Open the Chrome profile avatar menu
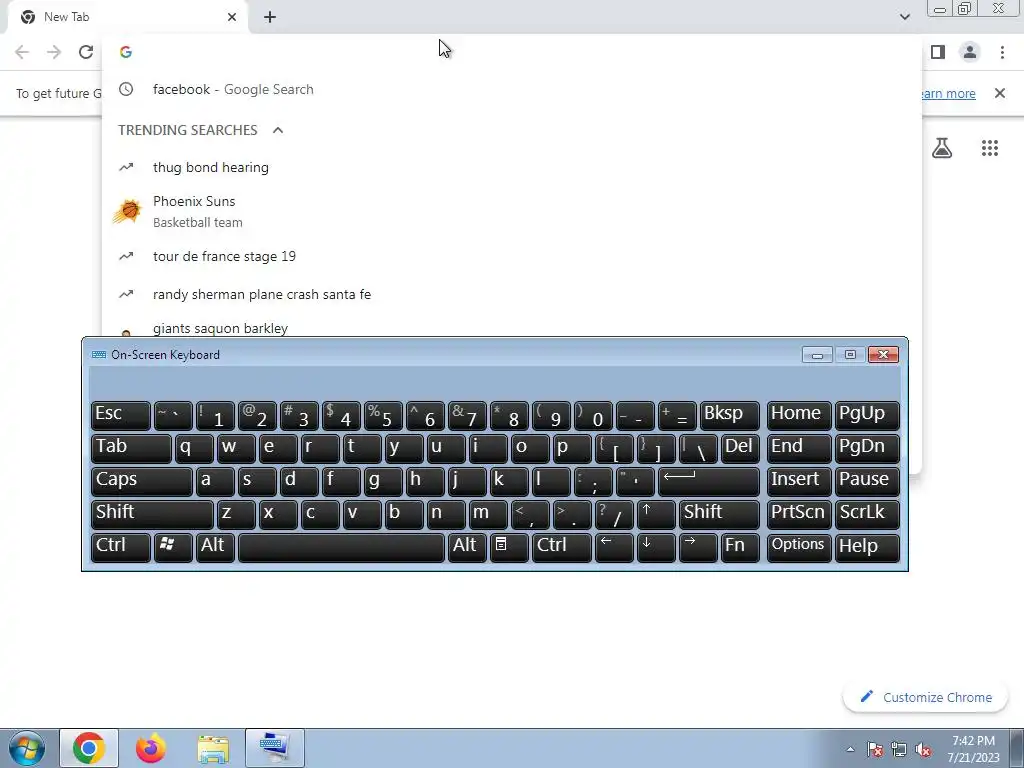The width and height of the screenshot is (1024, 768). pyautogui.click(x=970, y=52)
